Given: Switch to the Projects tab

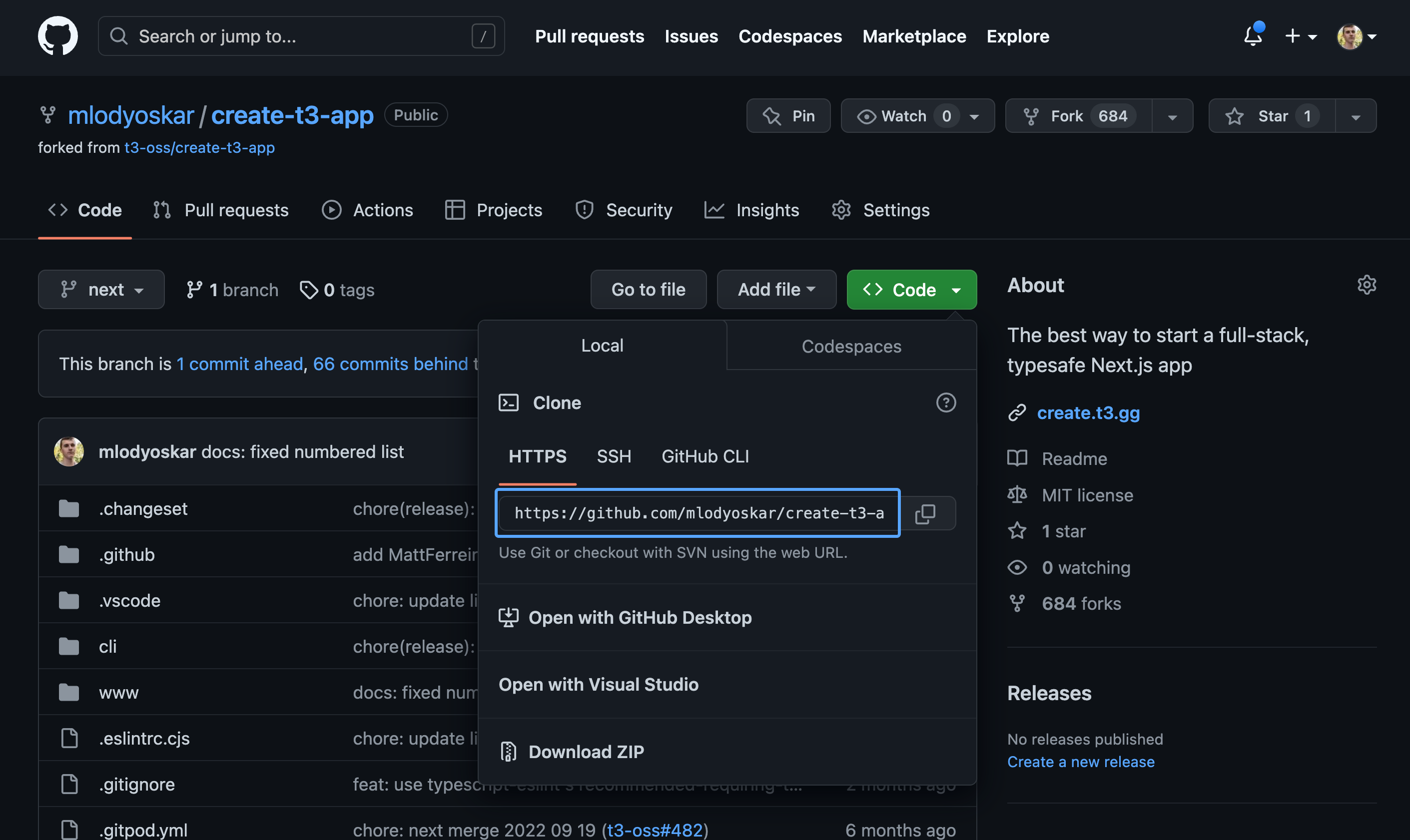Looking at the screenshot, I should click(493, 210).
